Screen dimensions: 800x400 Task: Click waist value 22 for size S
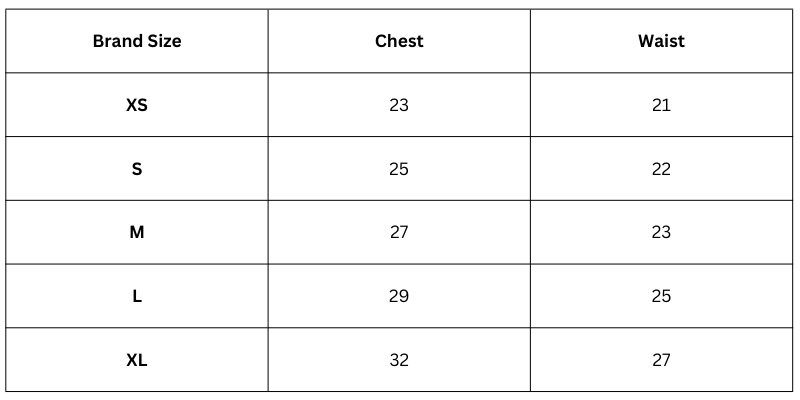click(661, 169)
